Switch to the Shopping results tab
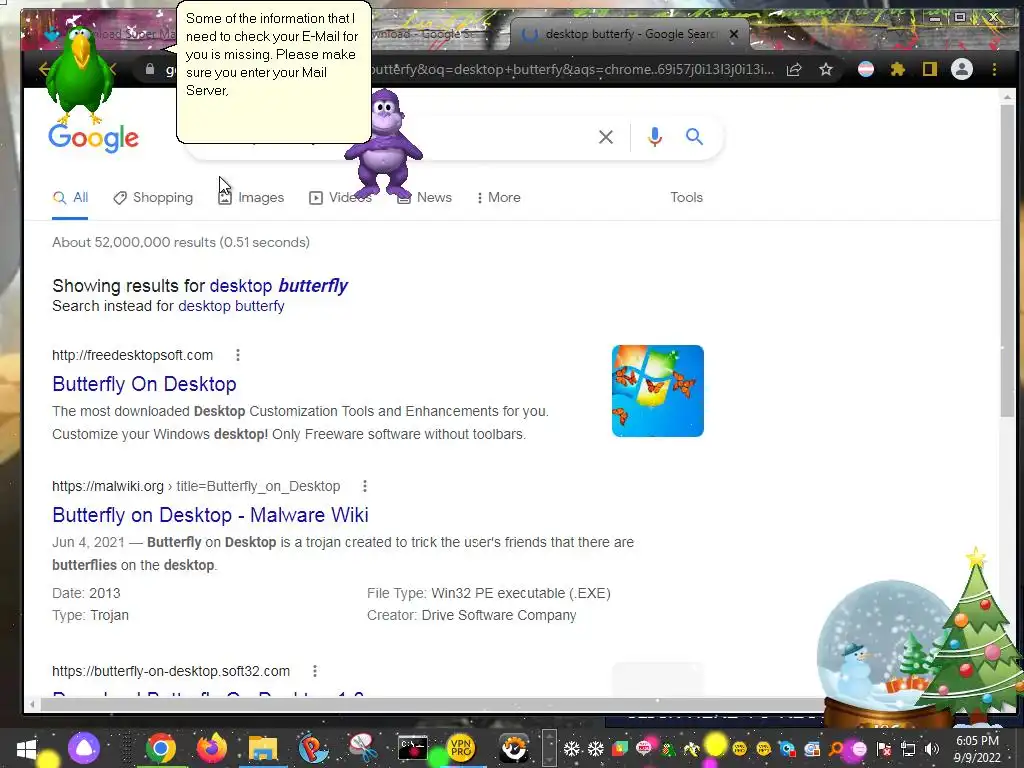 tap(153, 197)
